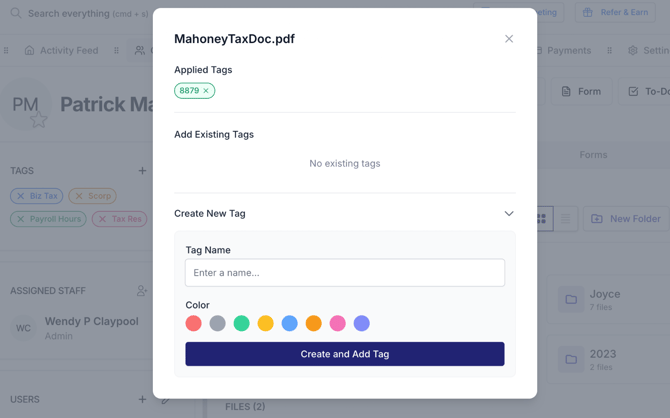This screenshot has height=418, width=670.
Task: Pick the yellow tag color
Action: 266,324
